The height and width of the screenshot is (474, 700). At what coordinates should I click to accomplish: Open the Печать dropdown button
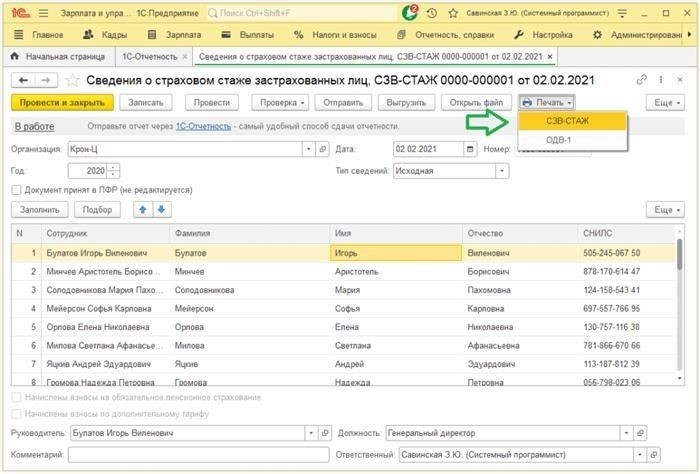546,103
